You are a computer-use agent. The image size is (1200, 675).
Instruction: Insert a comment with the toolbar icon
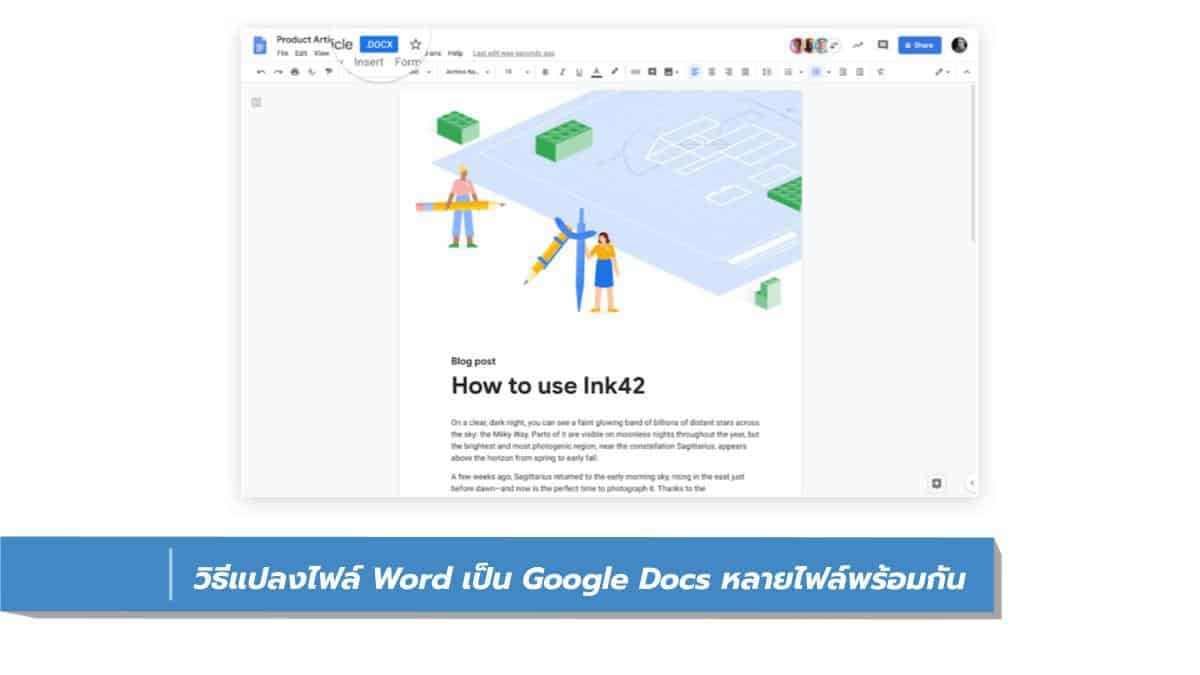652,72
